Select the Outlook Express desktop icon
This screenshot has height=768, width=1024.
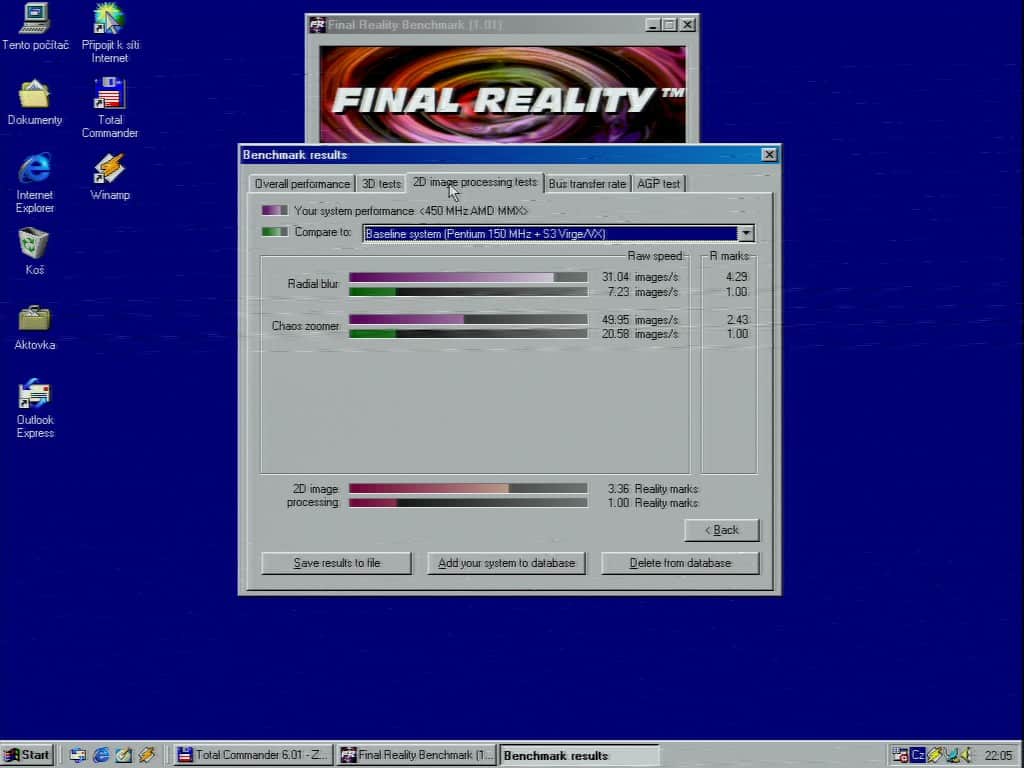point(35,408)
